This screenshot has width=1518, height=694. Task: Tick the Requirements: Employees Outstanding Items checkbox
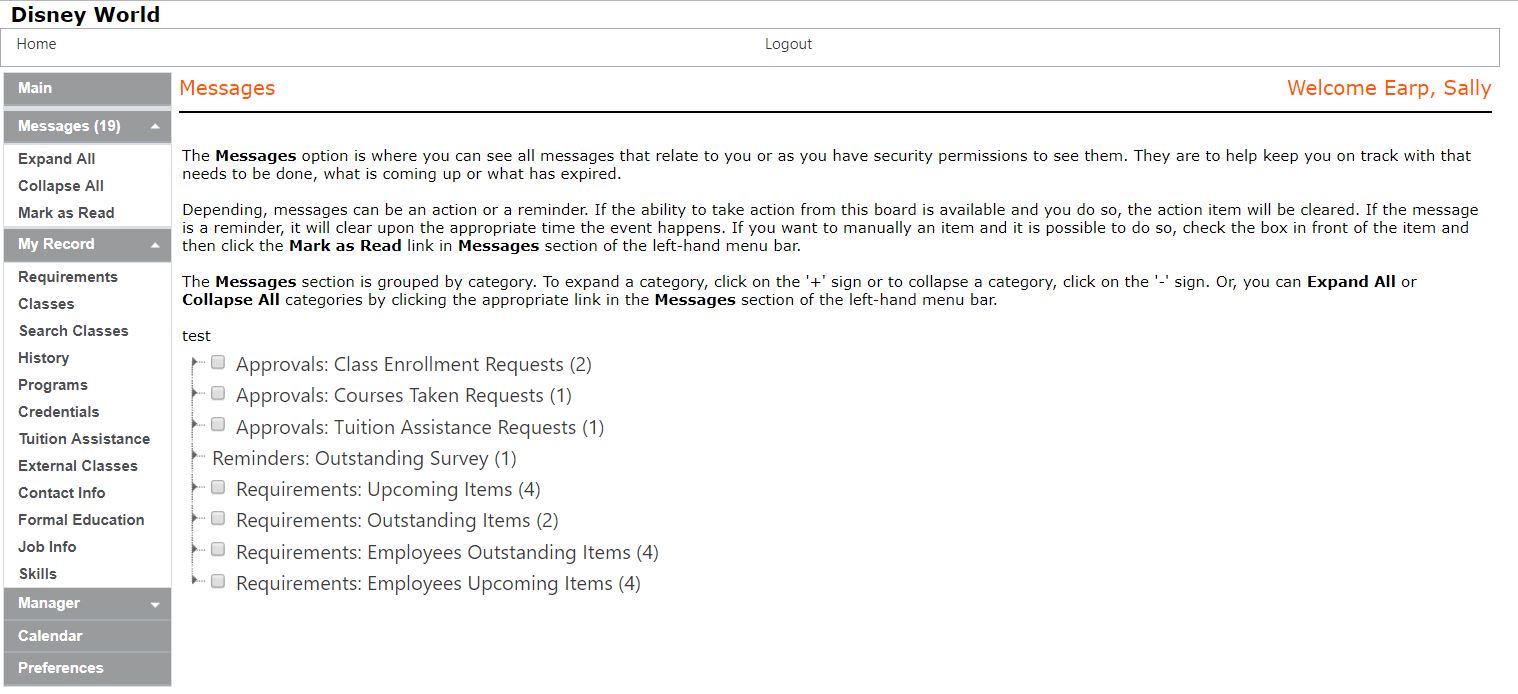(x=218, y=551)
